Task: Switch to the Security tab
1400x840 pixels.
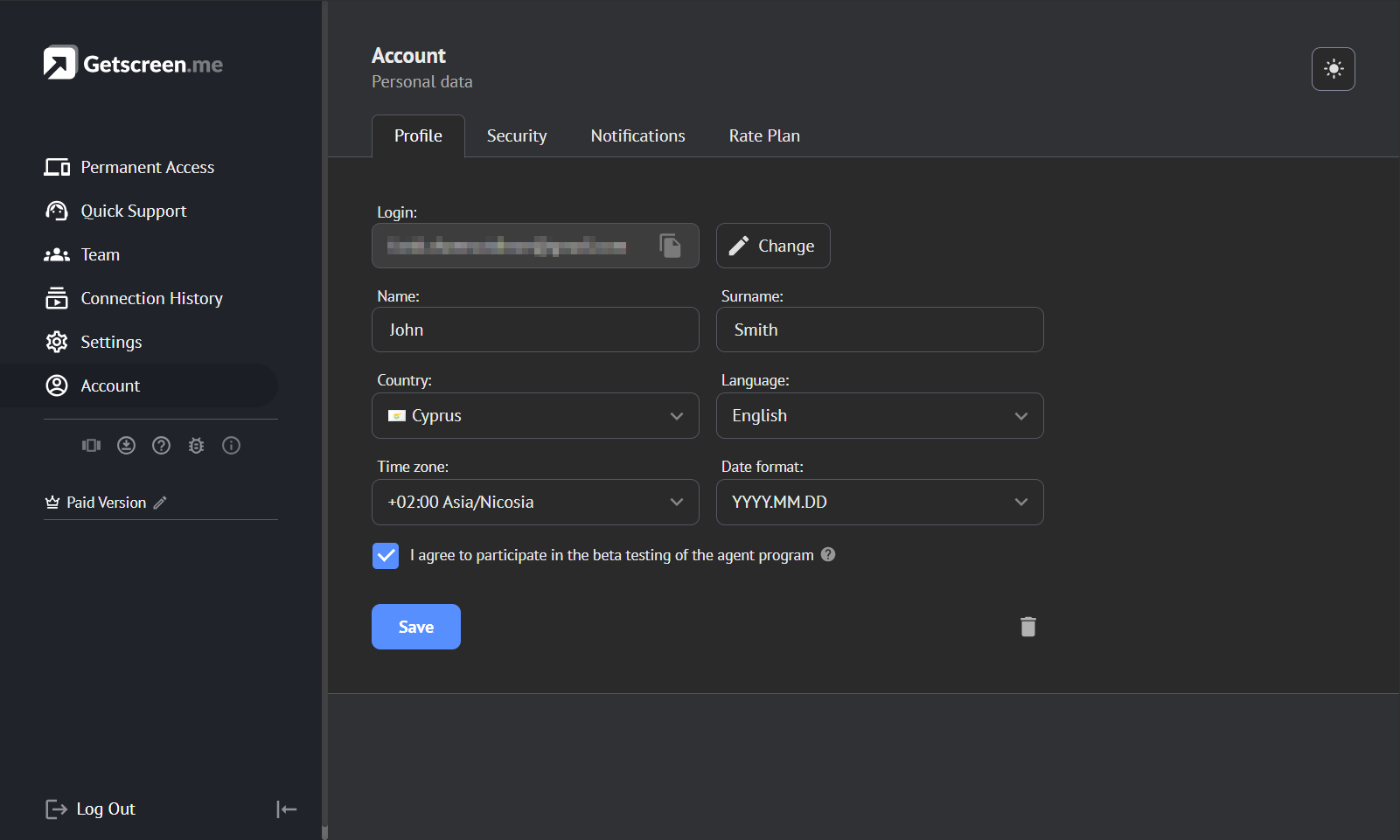Action: [517, 136]
